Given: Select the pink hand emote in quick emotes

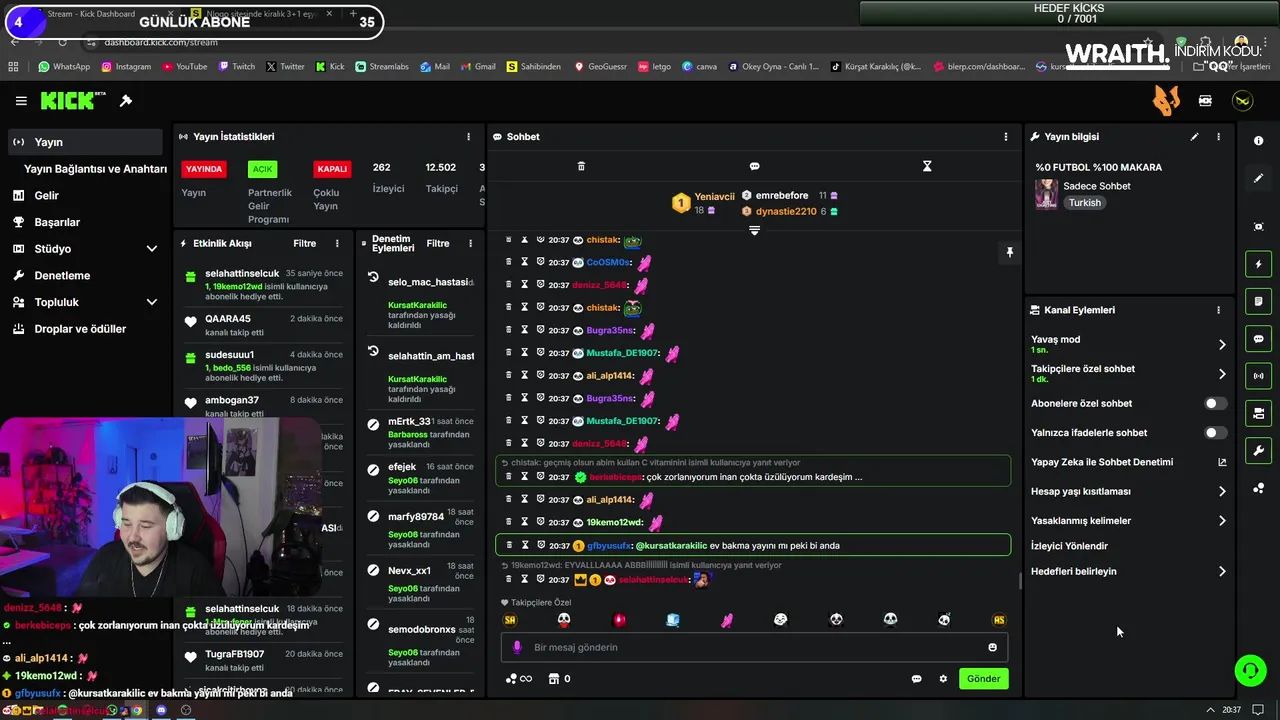Looking at the screenshot, I should [x=727, y=620].
